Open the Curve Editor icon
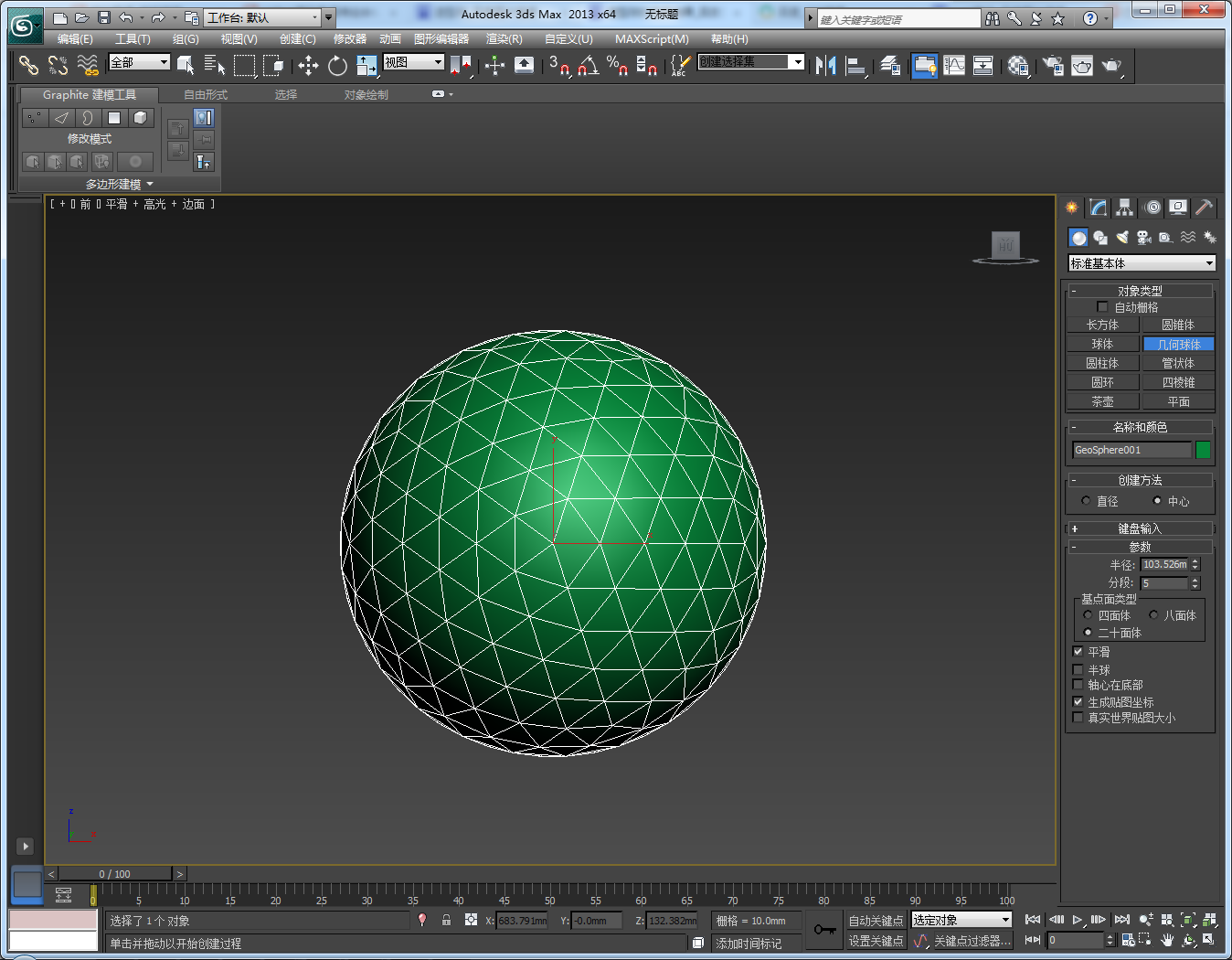This screenshot has width=1232, height=960. click(x=954, y=65)
